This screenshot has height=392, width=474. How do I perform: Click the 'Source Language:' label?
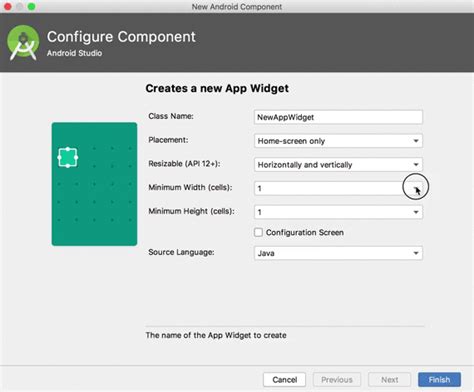pyautogui.click(x=181, y=252)
